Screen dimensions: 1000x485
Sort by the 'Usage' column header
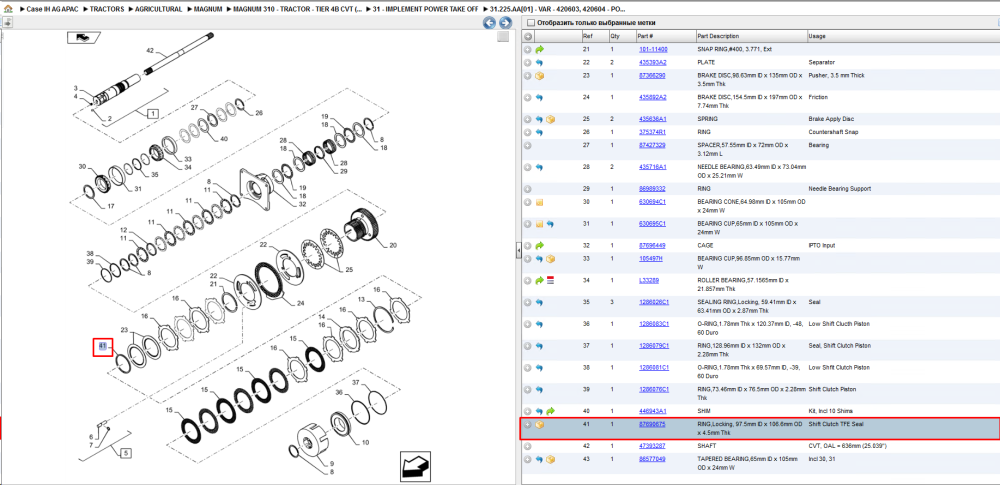point(902,36)
